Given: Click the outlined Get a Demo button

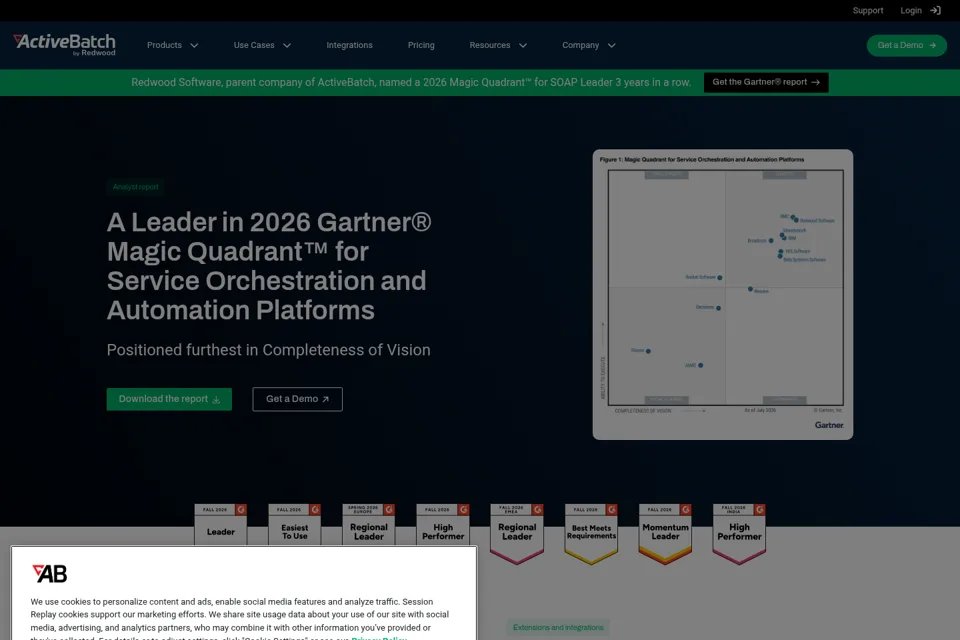Looking at the screenshot, I should [x=297, y=399].
